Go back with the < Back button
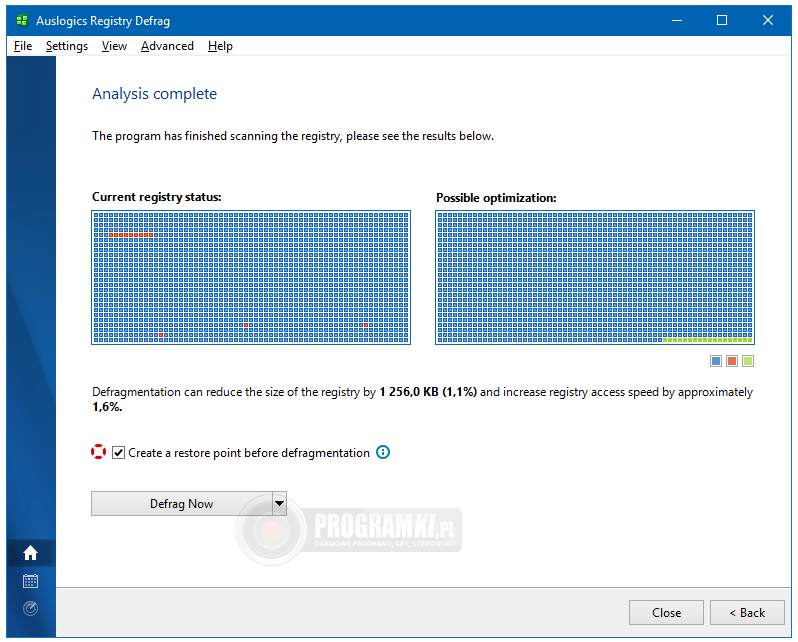Image resolution: width=798 pixels, height=642 pixels. pos(747,612)
